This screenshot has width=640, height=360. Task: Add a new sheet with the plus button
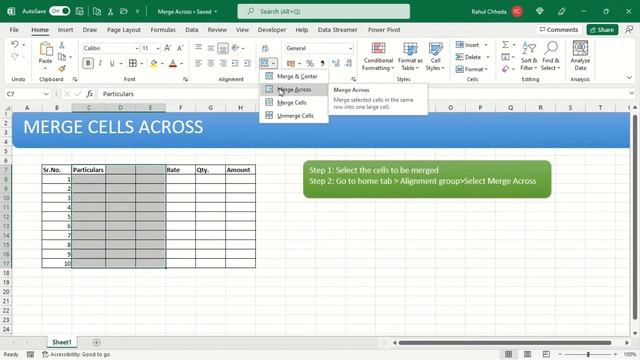coord(96,342)
